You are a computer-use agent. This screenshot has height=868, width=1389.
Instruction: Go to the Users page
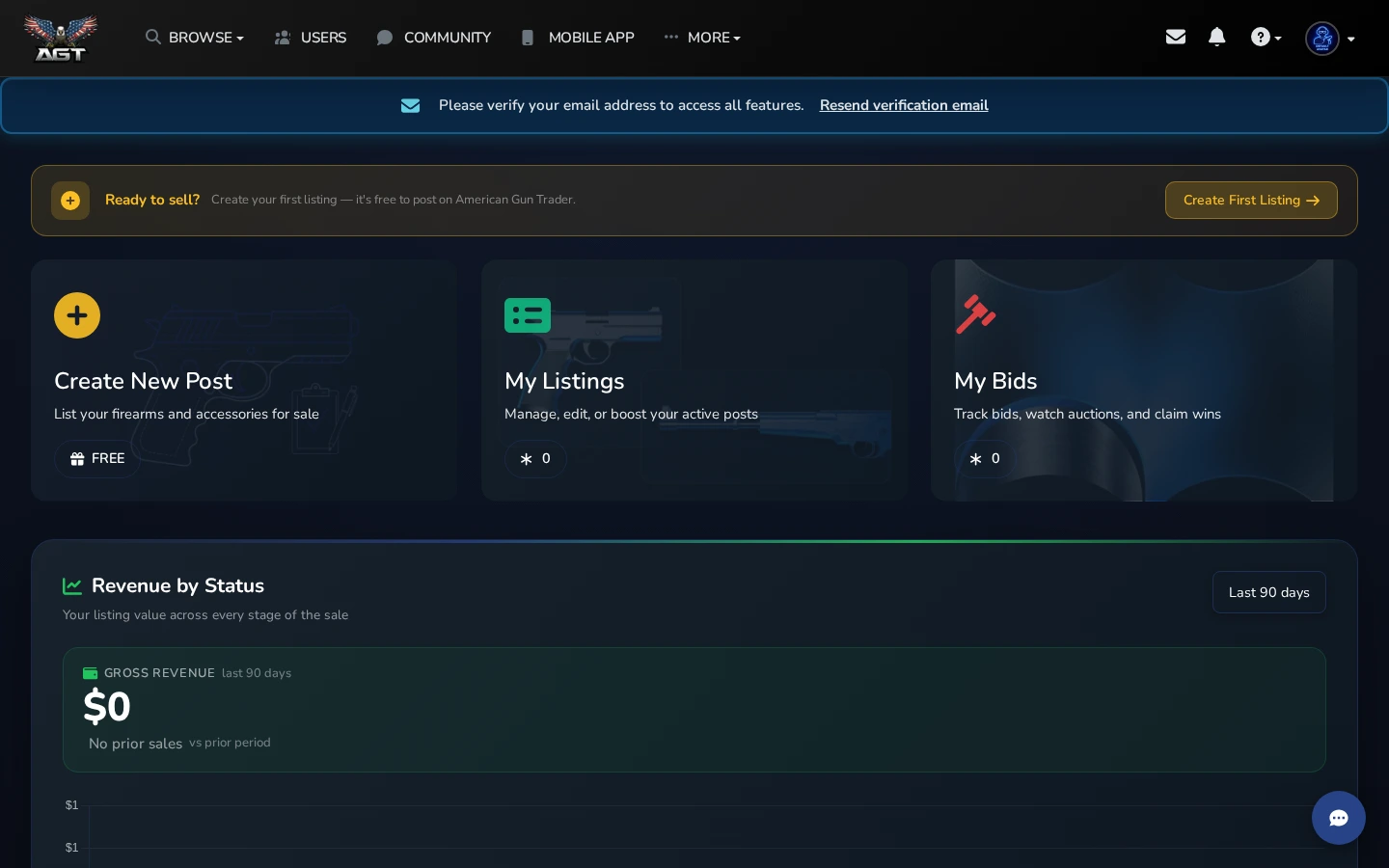pyautogui.click(x=311, y=38)
